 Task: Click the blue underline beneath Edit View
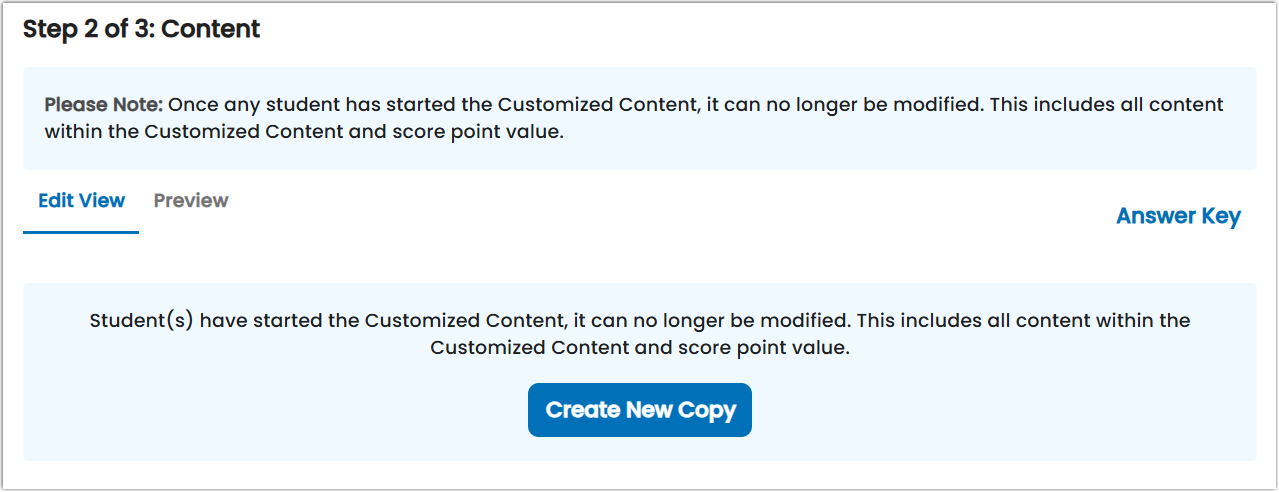click(81, 233)
